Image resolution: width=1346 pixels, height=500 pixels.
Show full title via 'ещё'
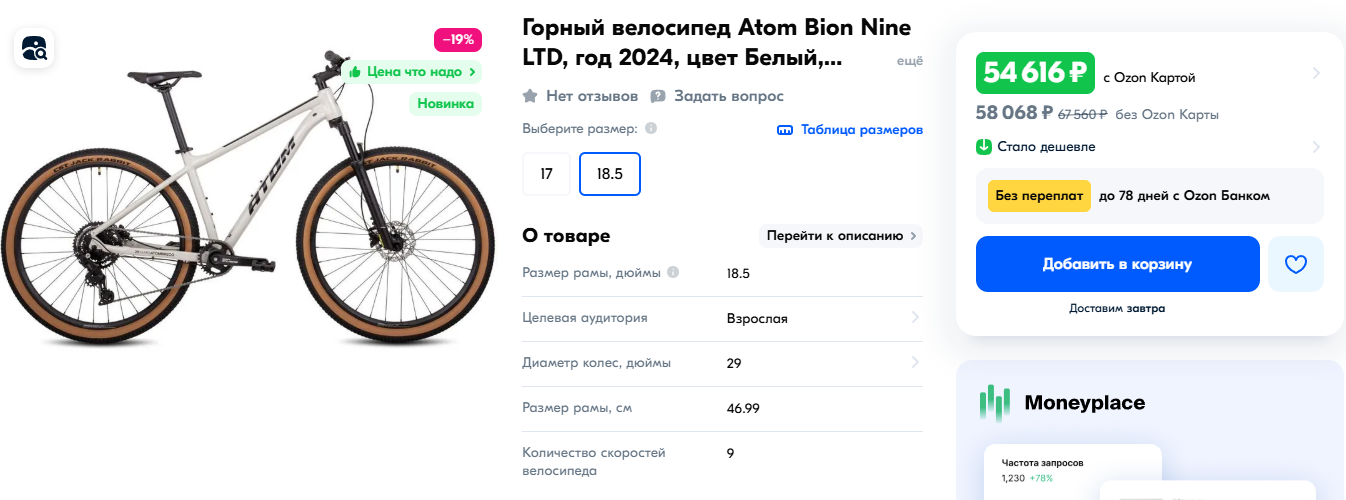point(909,61)
